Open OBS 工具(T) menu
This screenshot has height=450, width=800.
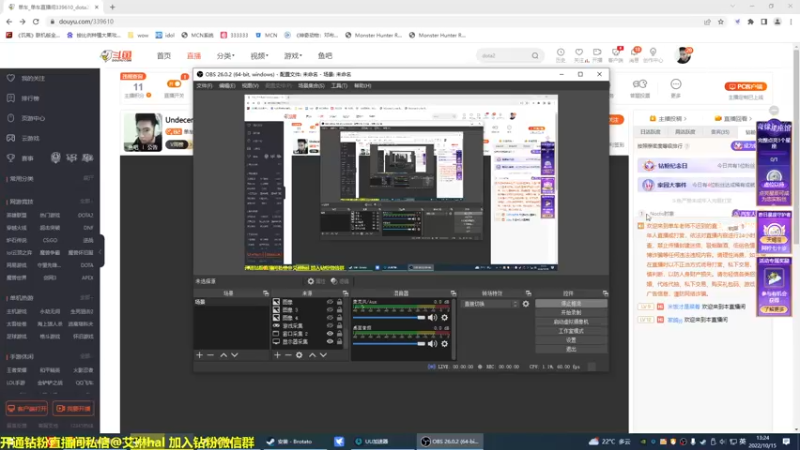[339, 86]
